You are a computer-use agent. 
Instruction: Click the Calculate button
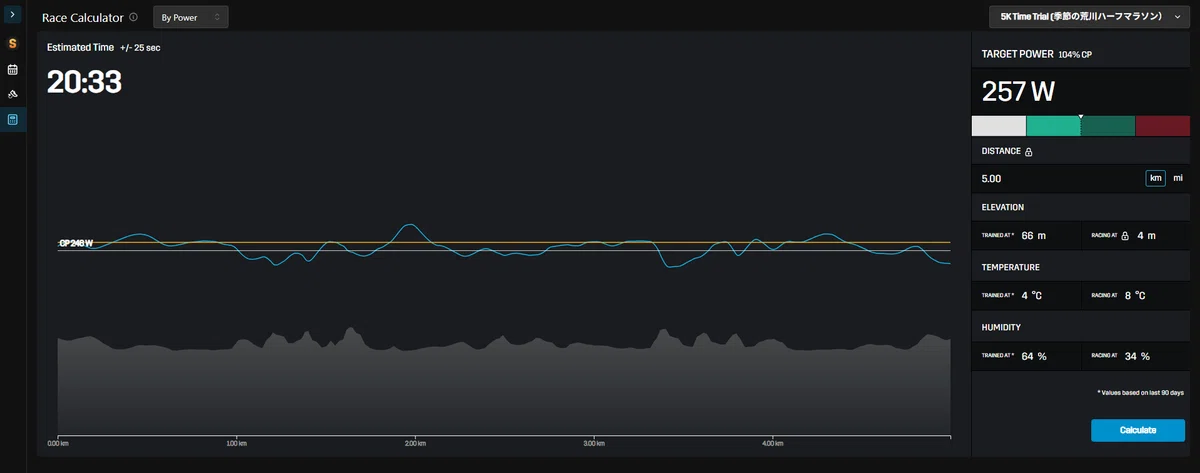[x=1138, y=430]
